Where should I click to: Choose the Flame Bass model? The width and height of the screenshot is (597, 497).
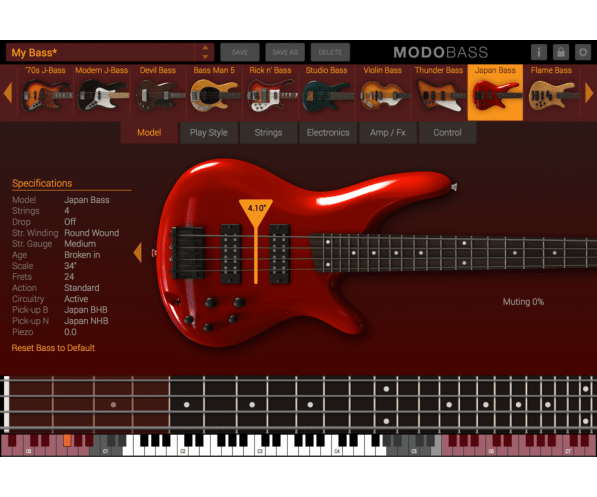551,93
